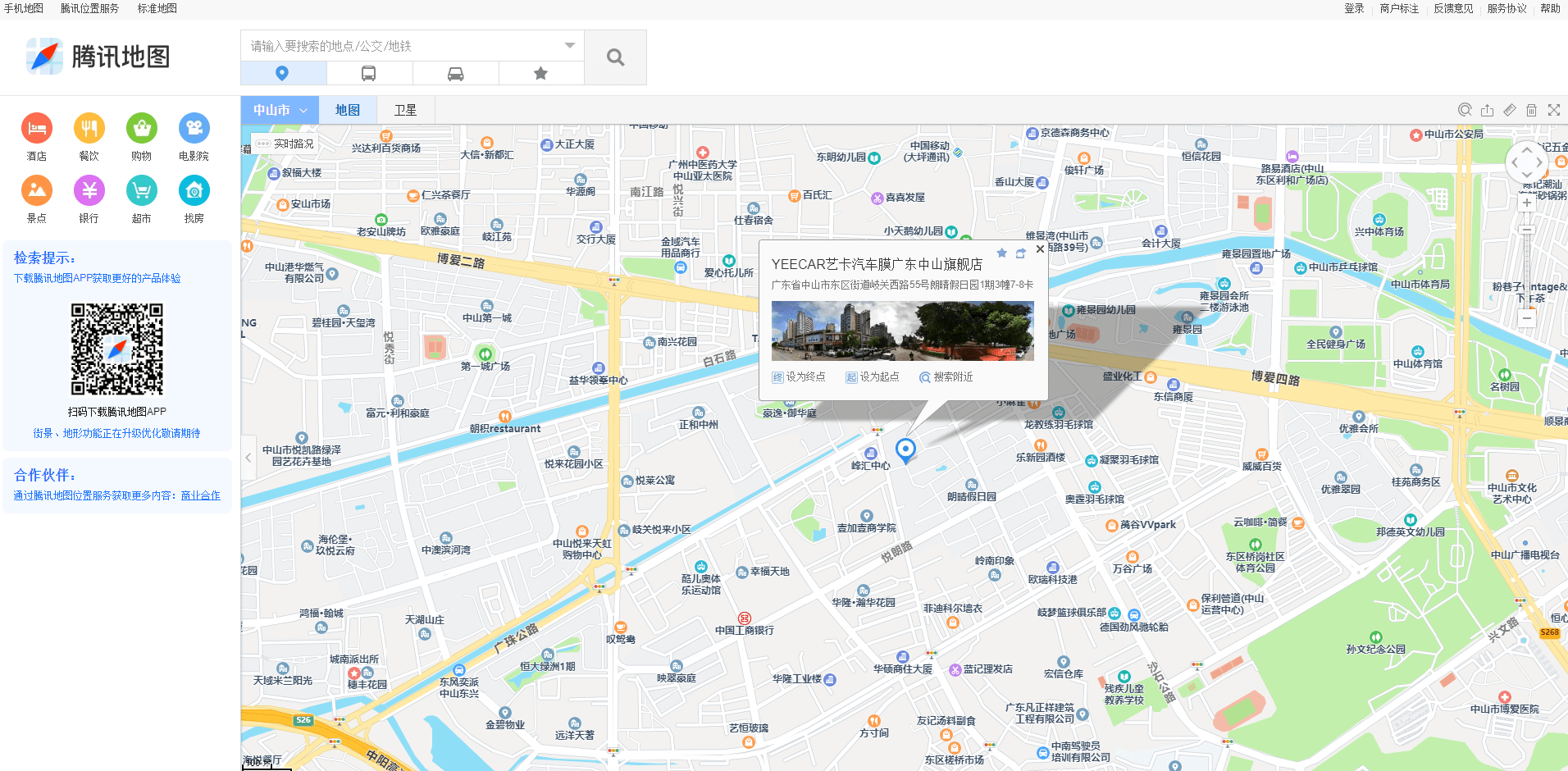The height and width of the screenshot is (771, 1568).
Task: Click the map zoom slider track
Action: 1526,262
